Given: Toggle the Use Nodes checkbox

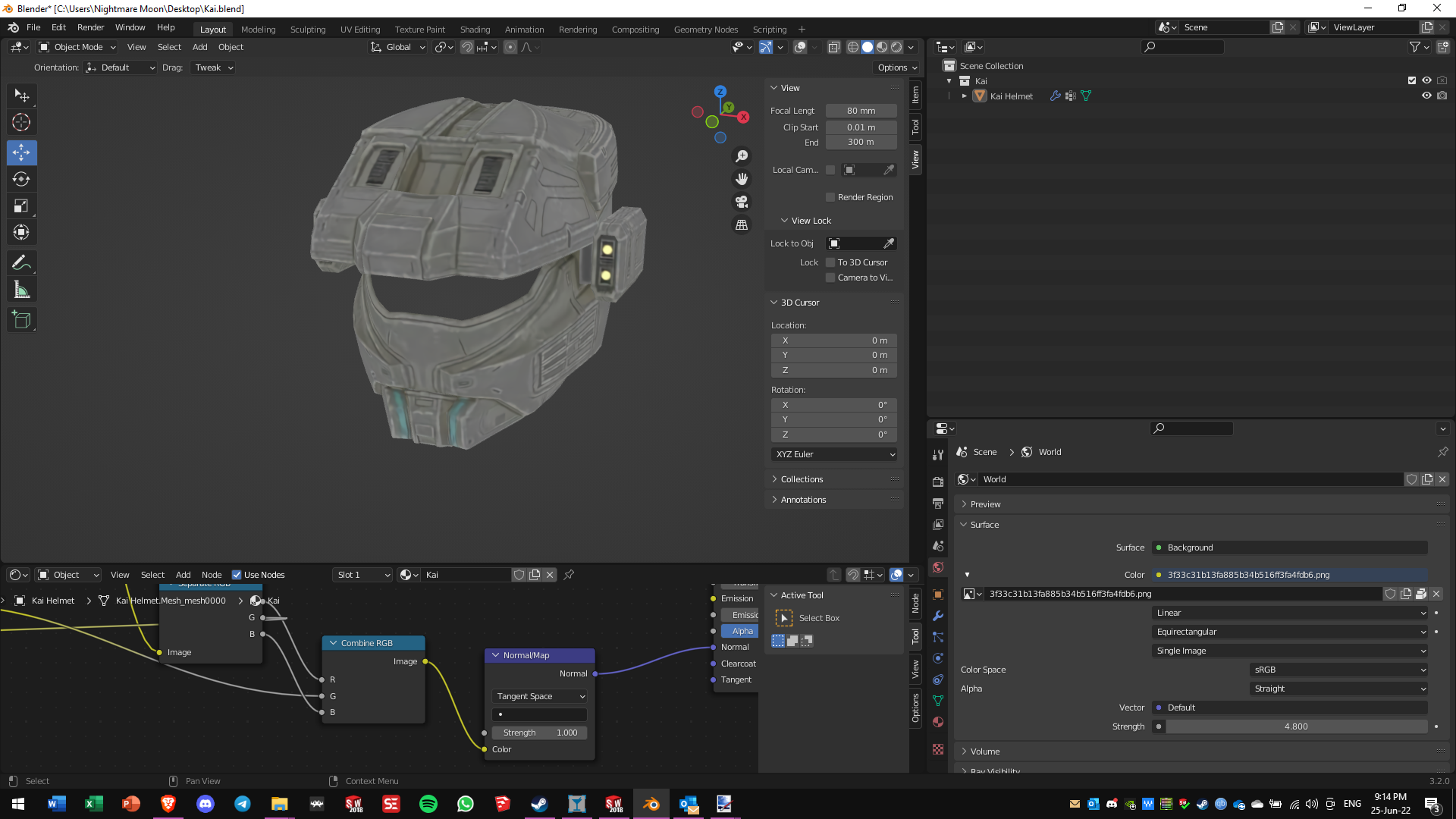Looking at the screenshot, I should (x=237, y=575).
